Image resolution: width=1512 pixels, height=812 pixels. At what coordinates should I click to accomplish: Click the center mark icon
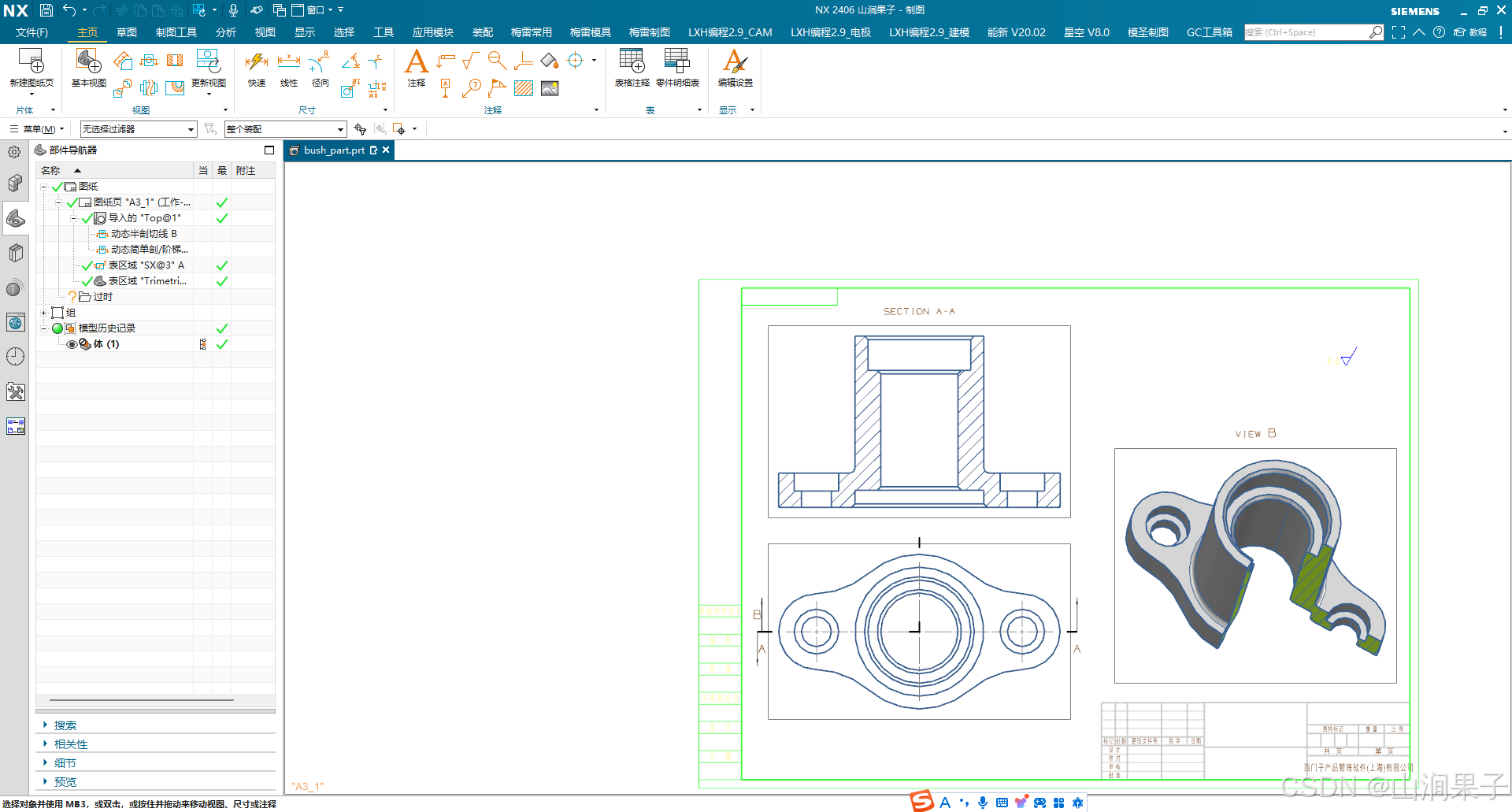pyautogui.click(x=576, y=61)
